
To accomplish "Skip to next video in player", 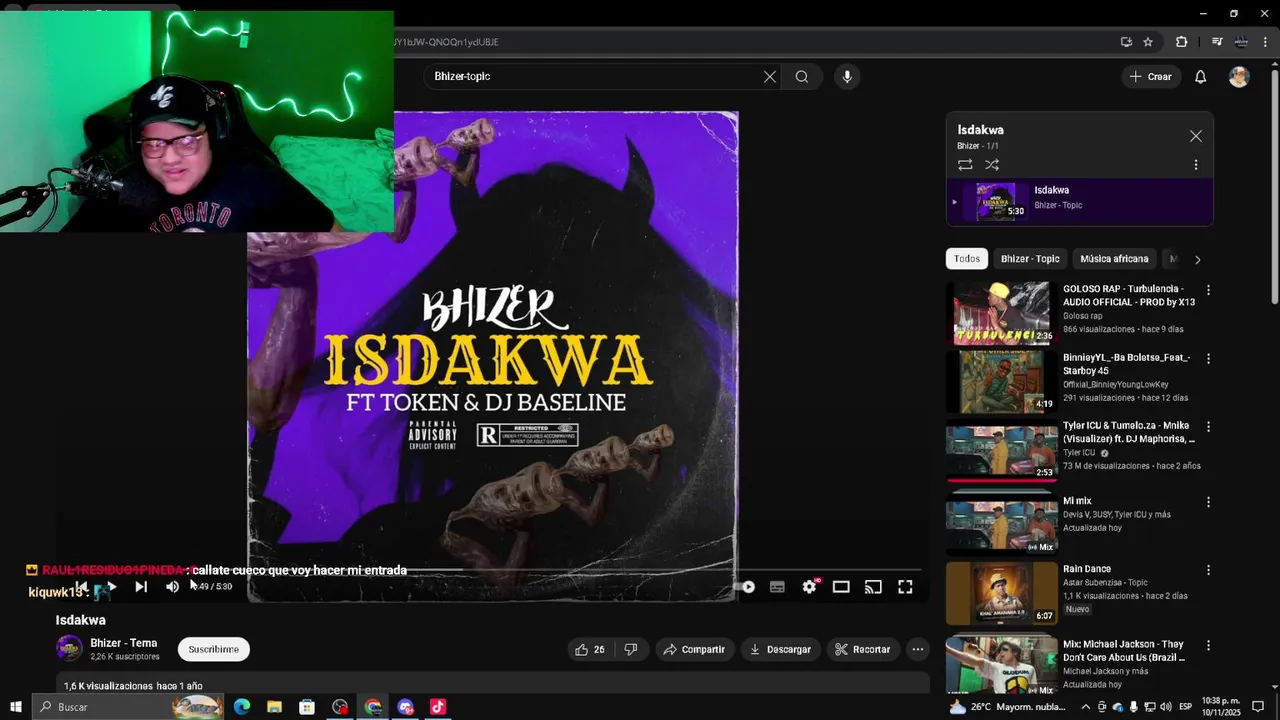I will 141,587.
